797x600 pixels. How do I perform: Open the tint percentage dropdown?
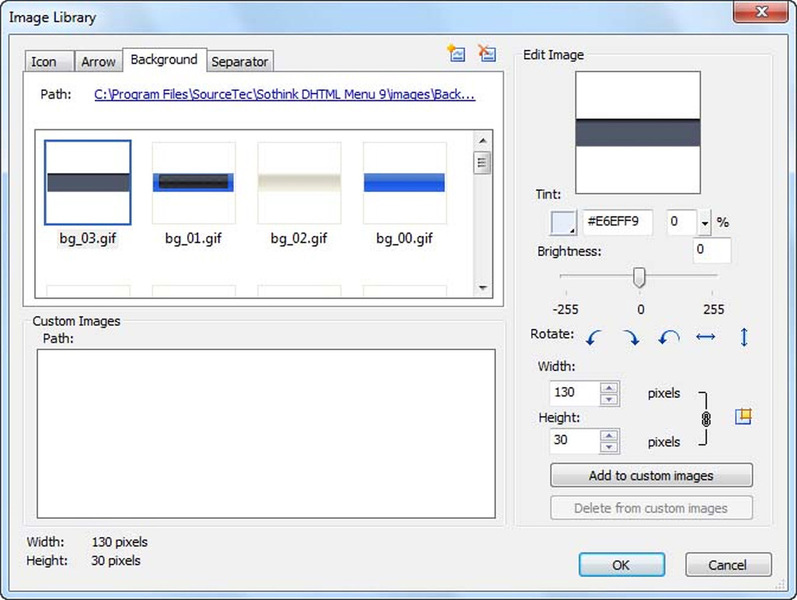[x=704, y=223]
